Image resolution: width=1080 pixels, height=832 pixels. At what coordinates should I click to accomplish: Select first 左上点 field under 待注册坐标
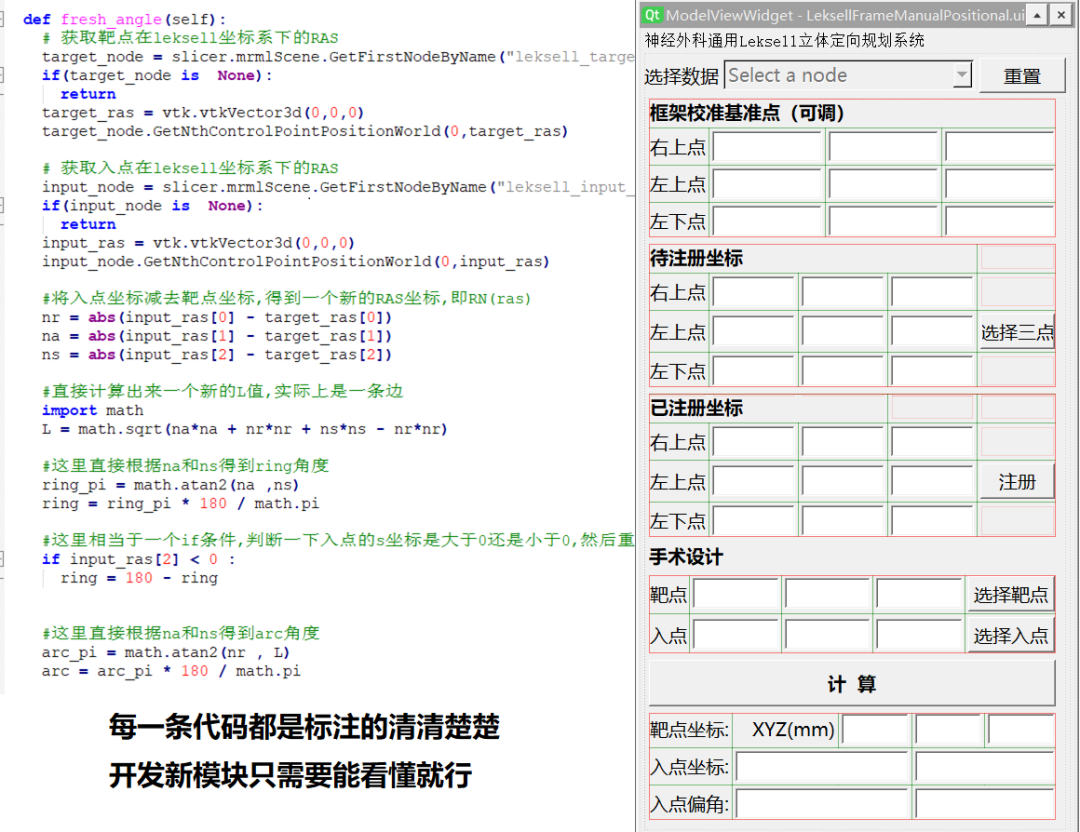coord(754,332)
